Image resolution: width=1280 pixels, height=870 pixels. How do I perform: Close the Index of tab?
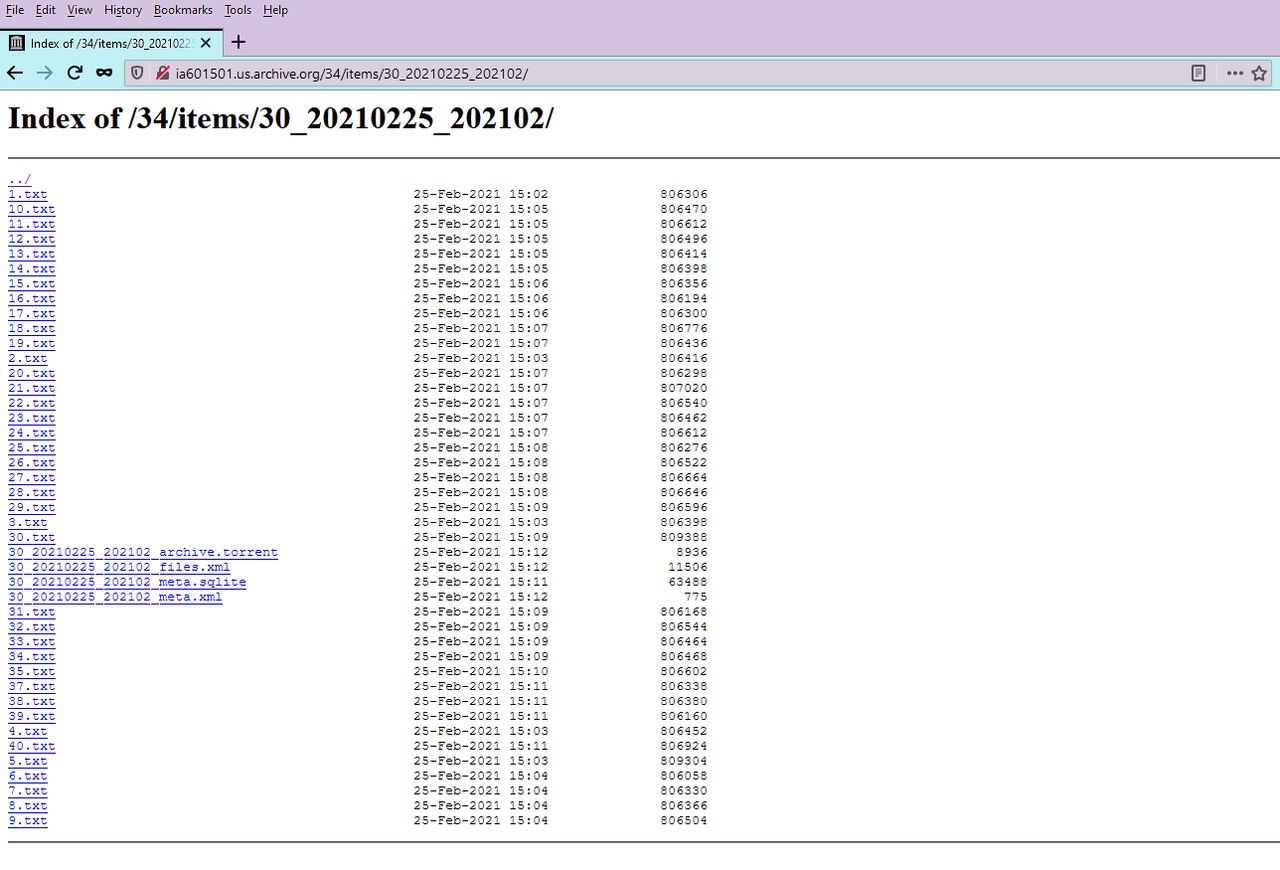[x=206, y=43]
